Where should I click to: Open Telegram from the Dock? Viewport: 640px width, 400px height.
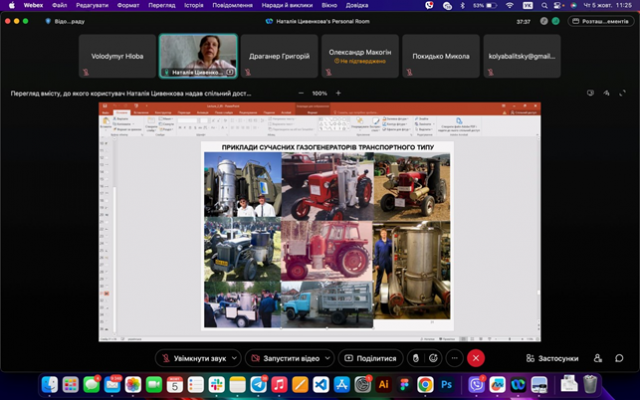click(x=258, y=384)
